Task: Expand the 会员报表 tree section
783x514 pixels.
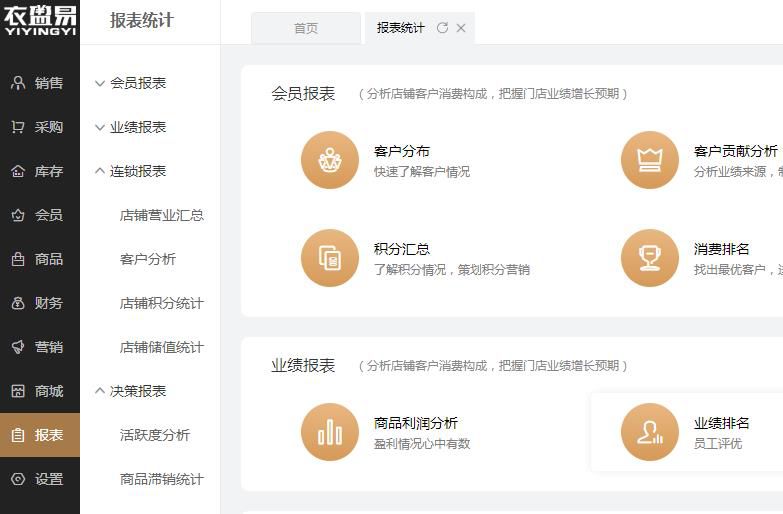Action: pyautogui.click(x=129, y=83)
